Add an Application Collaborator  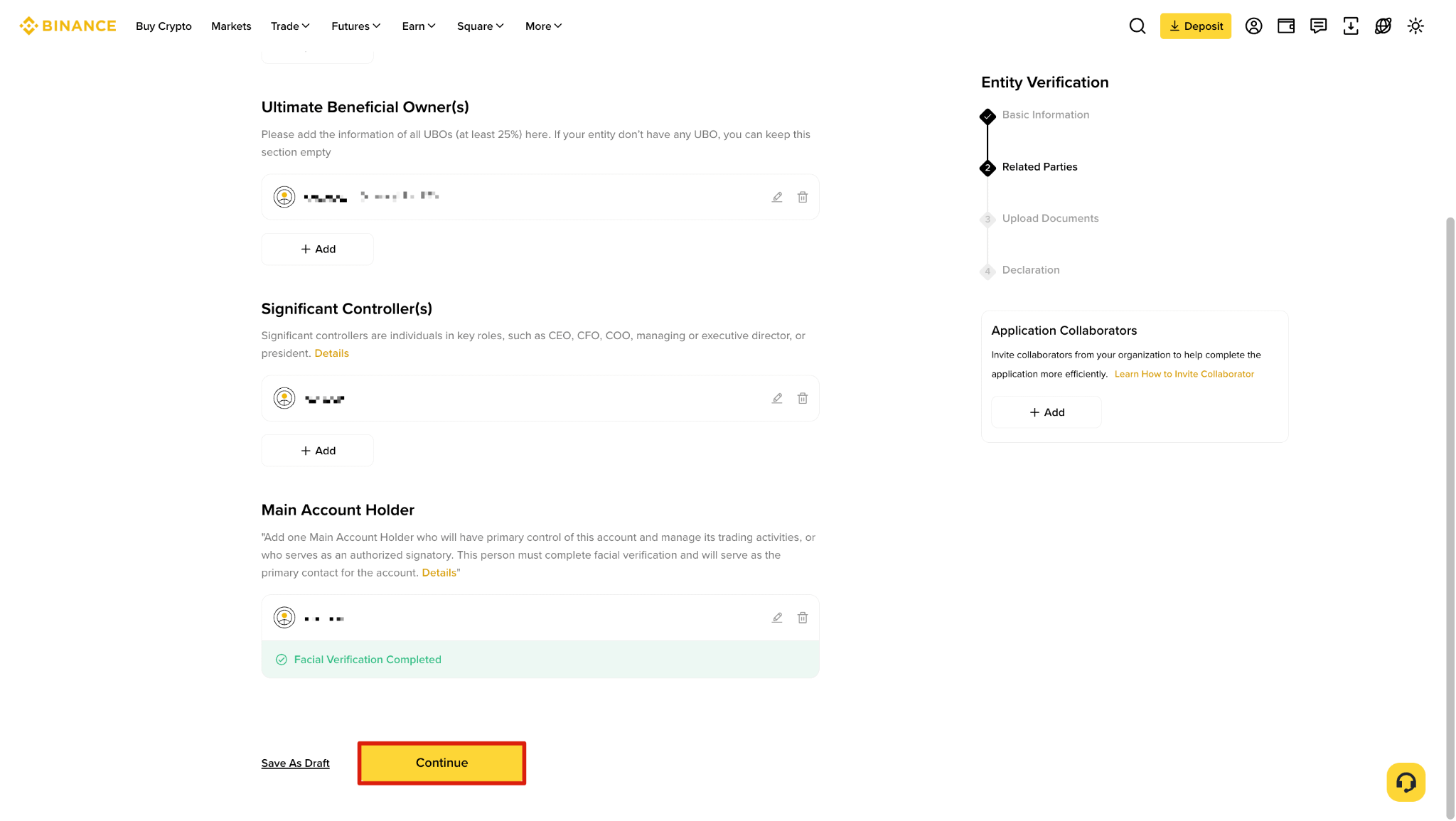(1046, 412)
